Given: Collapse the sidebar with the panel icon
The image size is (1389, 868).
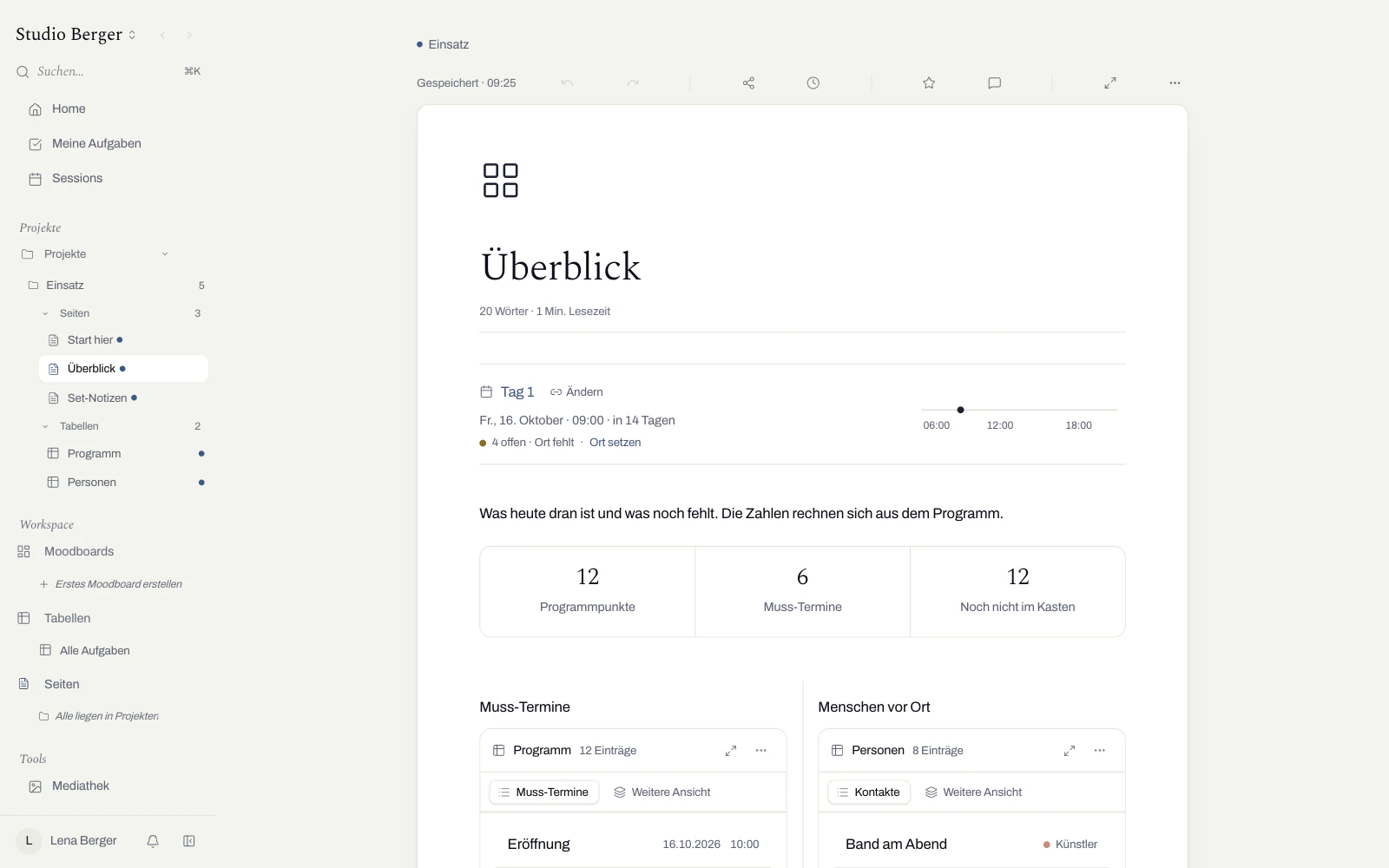Looking at the screenshot, I should pos(189,841).
